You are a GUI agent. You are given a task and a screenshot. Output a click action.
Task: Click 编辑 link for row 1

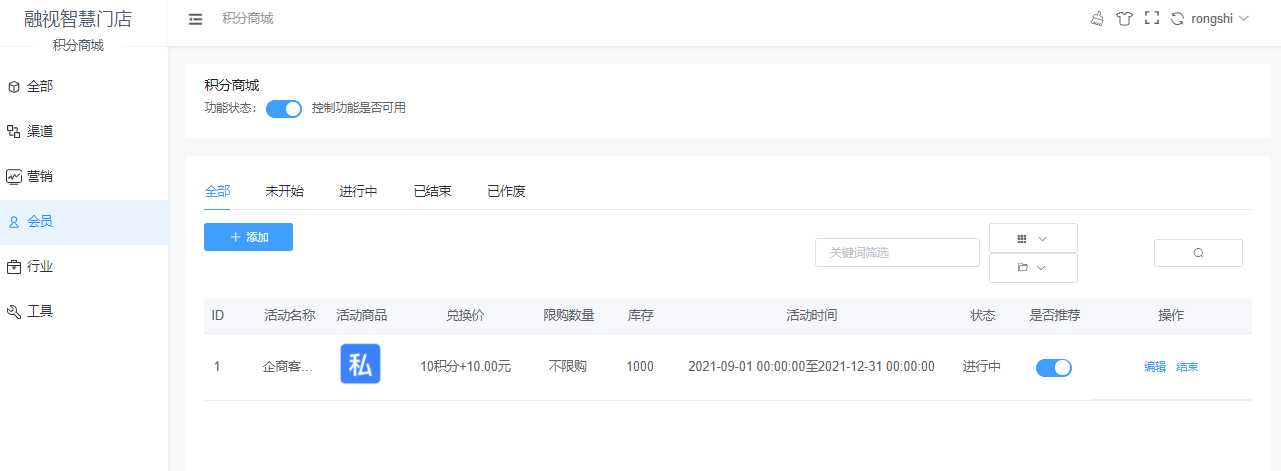click(1155, 367)
